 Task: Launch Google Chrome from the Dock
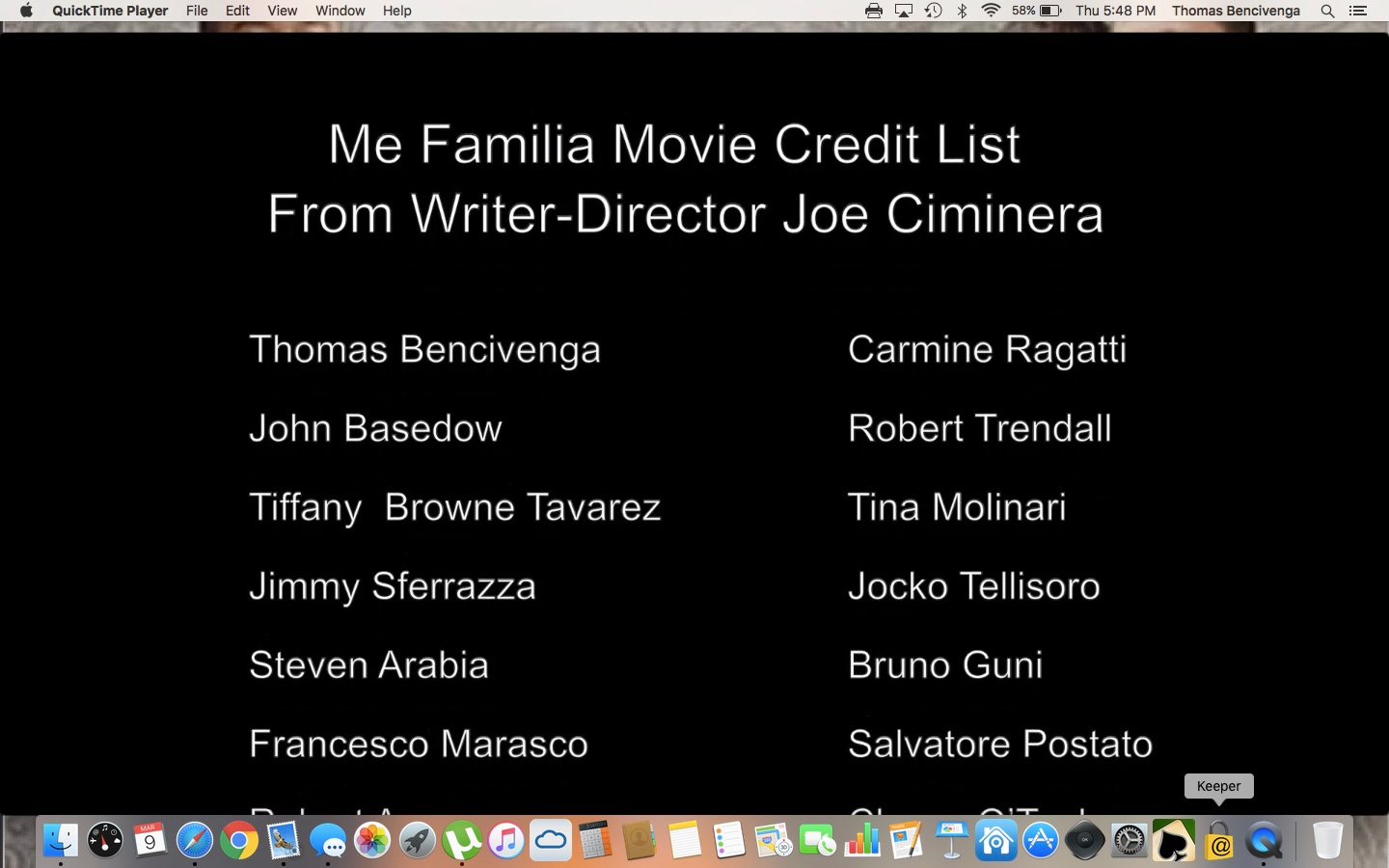238,841
